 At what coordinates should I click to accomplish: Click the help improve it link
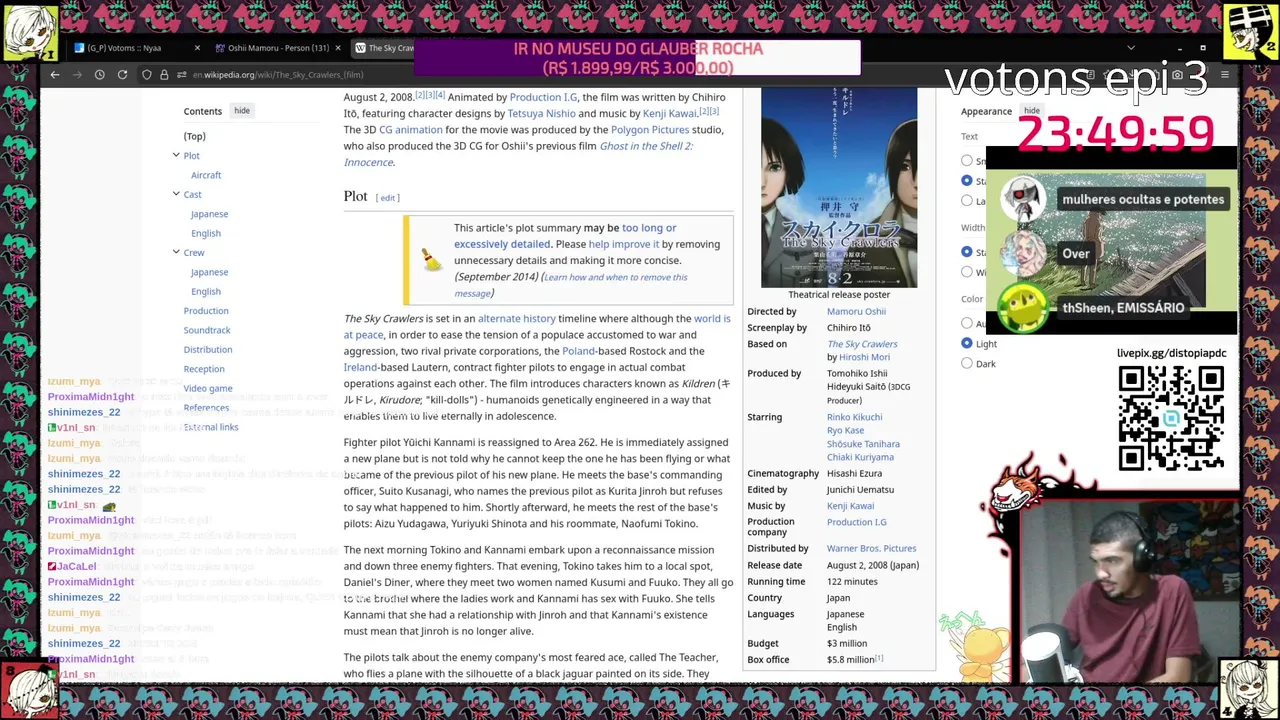tap(624, 244)
